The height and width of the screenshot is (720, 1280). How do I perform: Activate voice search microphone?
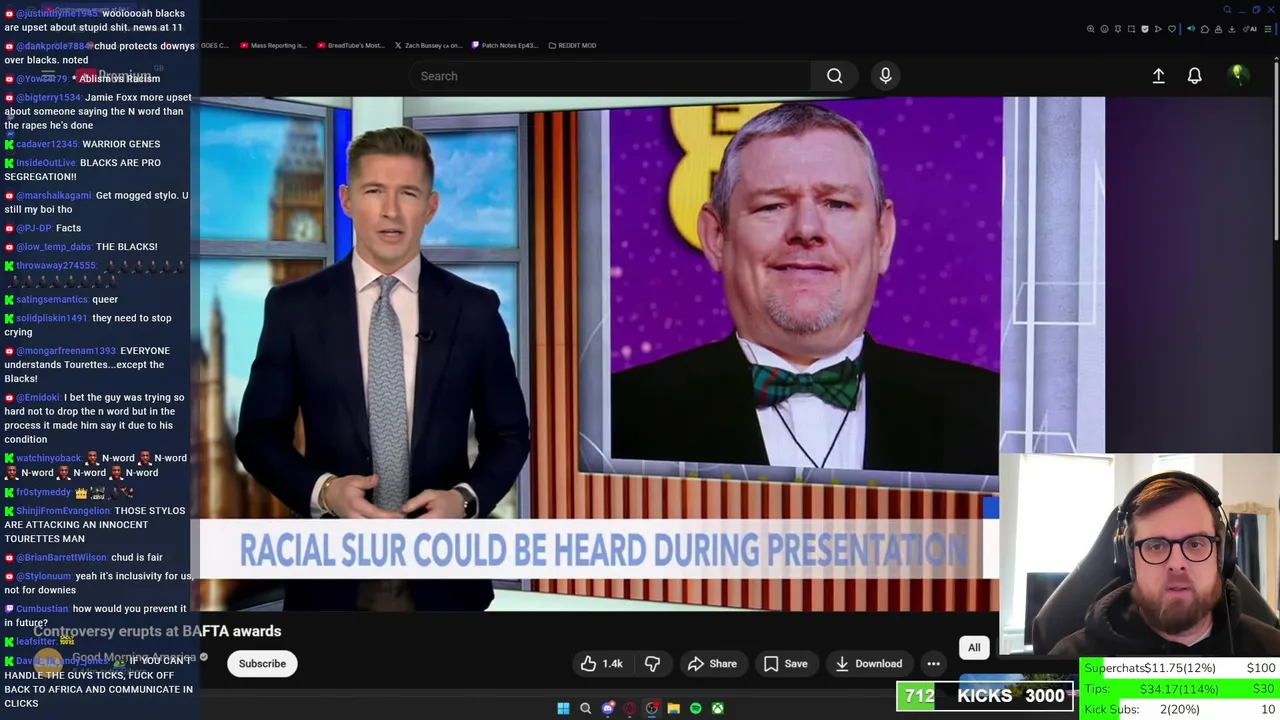[x=885, y=76]
